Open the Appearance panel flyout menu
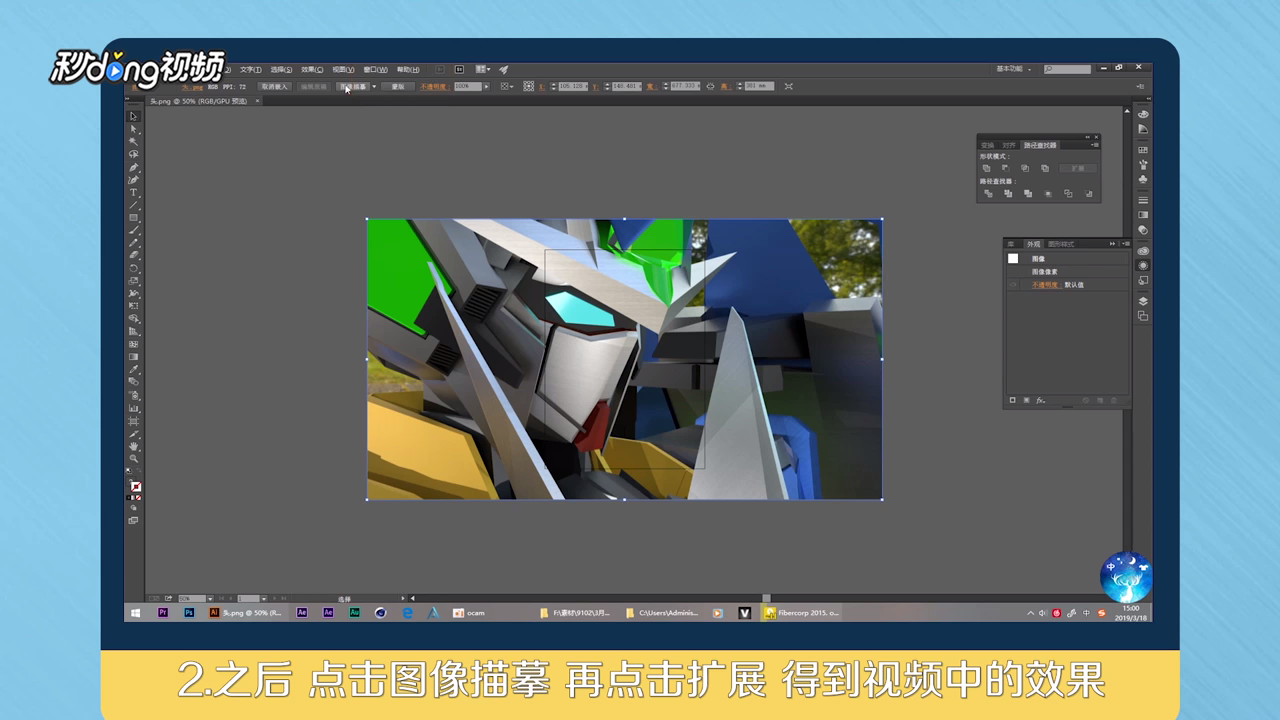 tap(1126, 244)
